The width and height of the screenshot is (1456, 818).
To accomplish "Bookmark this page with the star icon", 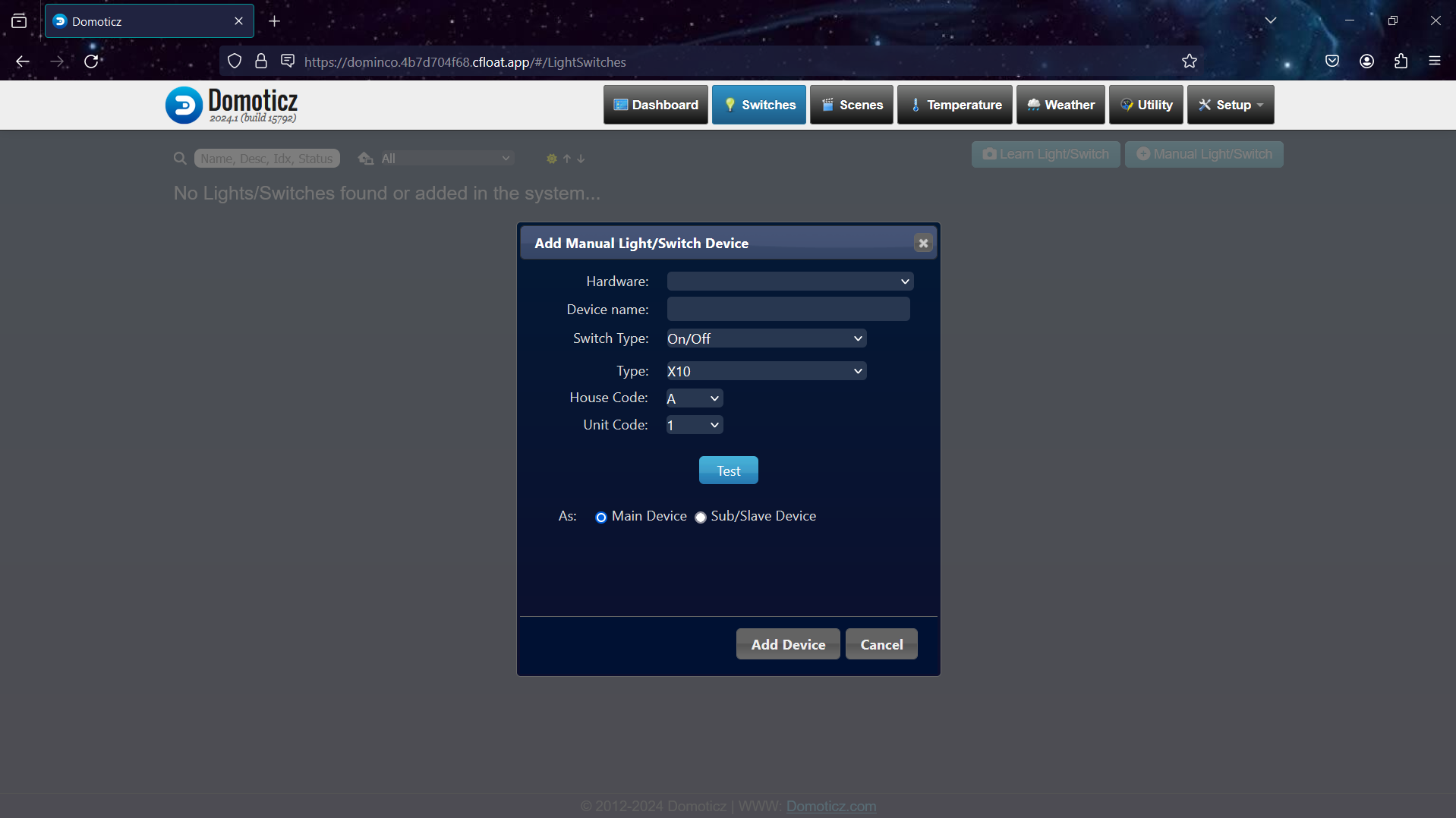I will tap(1190, 61).
